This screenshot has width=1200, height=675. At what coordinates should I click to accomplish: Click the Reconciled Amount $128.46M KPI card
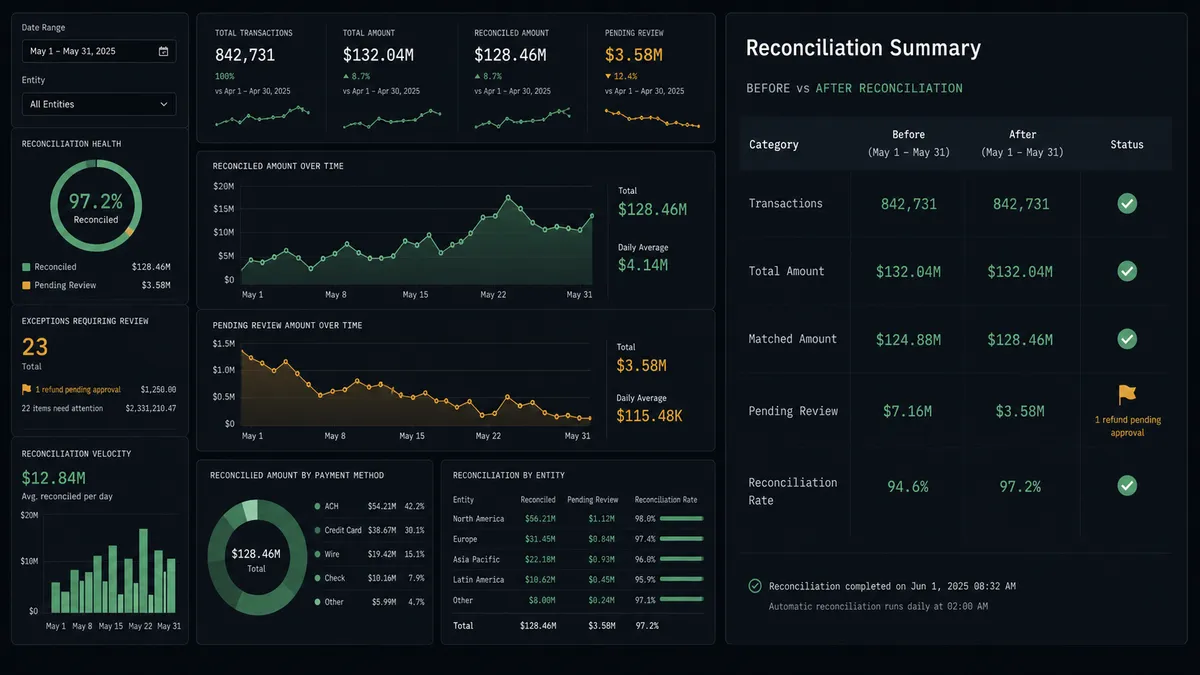click(524, 78)
